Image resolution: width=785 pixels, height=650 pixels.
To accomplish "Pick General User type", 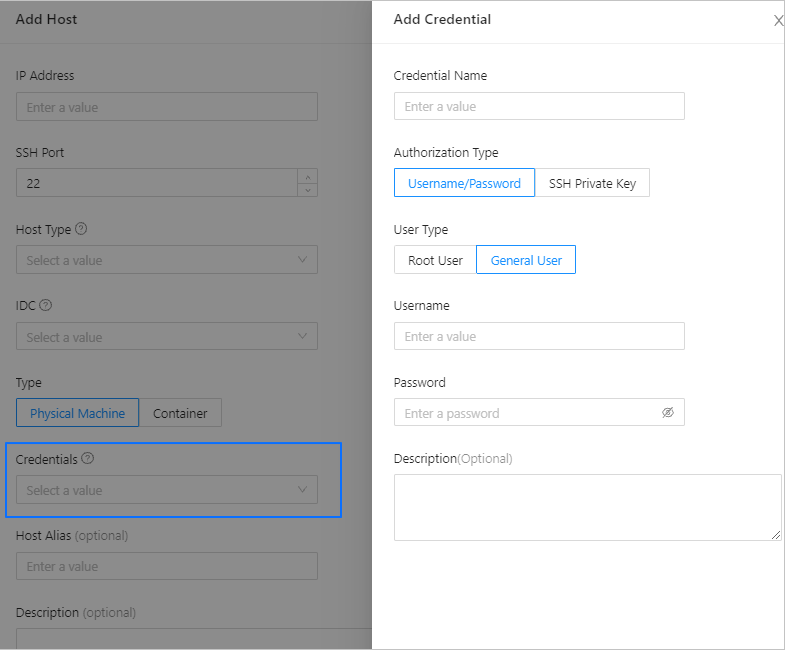I will 526,260.
